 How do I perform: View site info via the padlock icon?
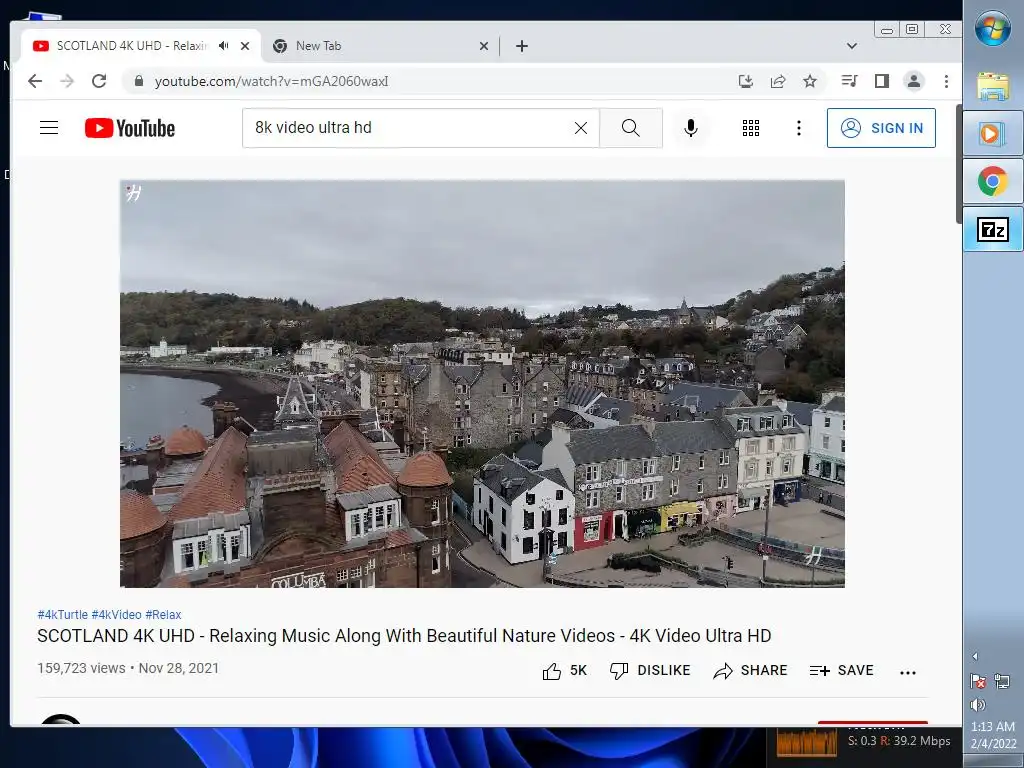pyautogui.click(x=138, y=81)
